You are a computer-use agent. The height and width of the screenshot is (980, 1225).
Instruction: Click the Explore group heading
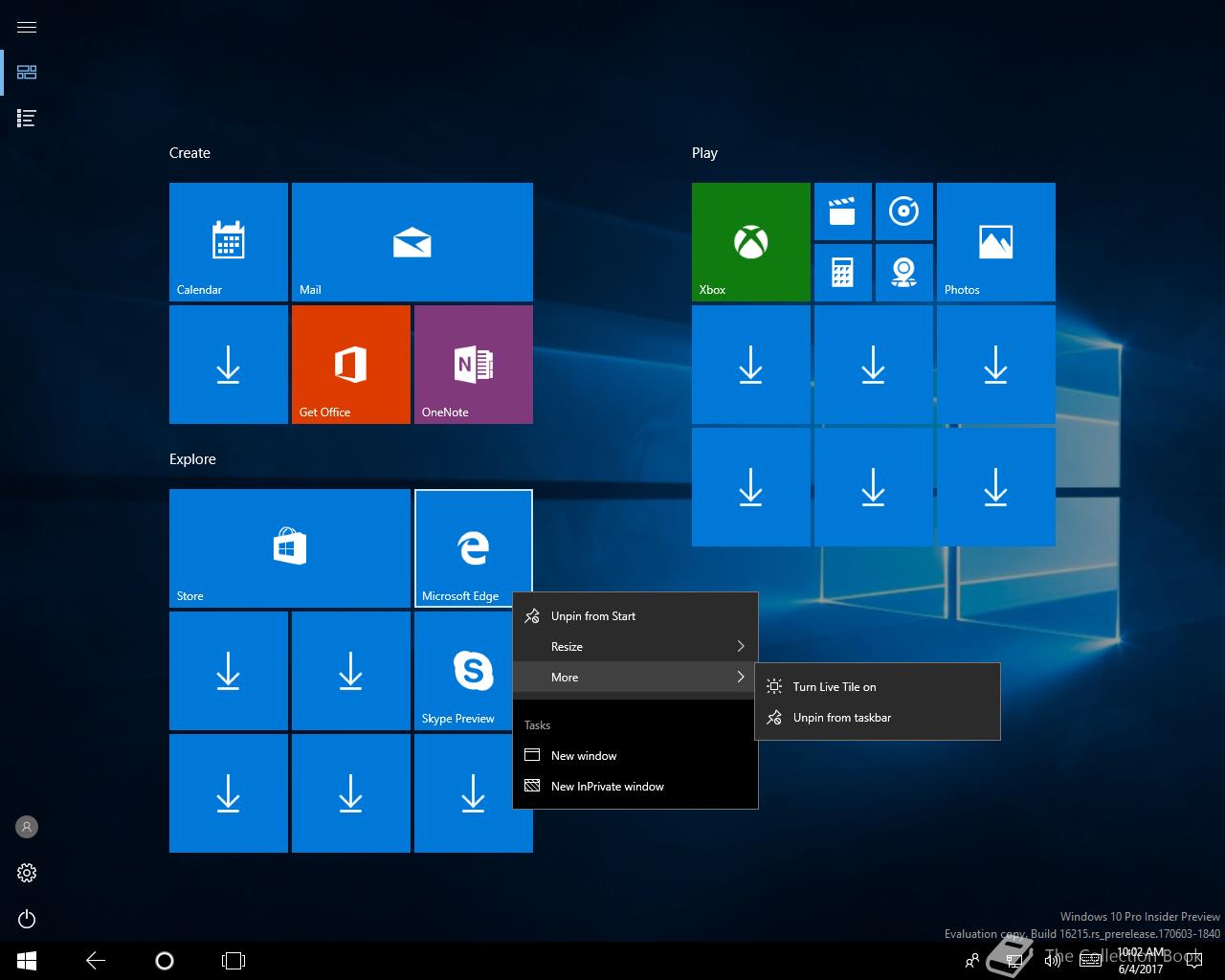click(192, 459)
